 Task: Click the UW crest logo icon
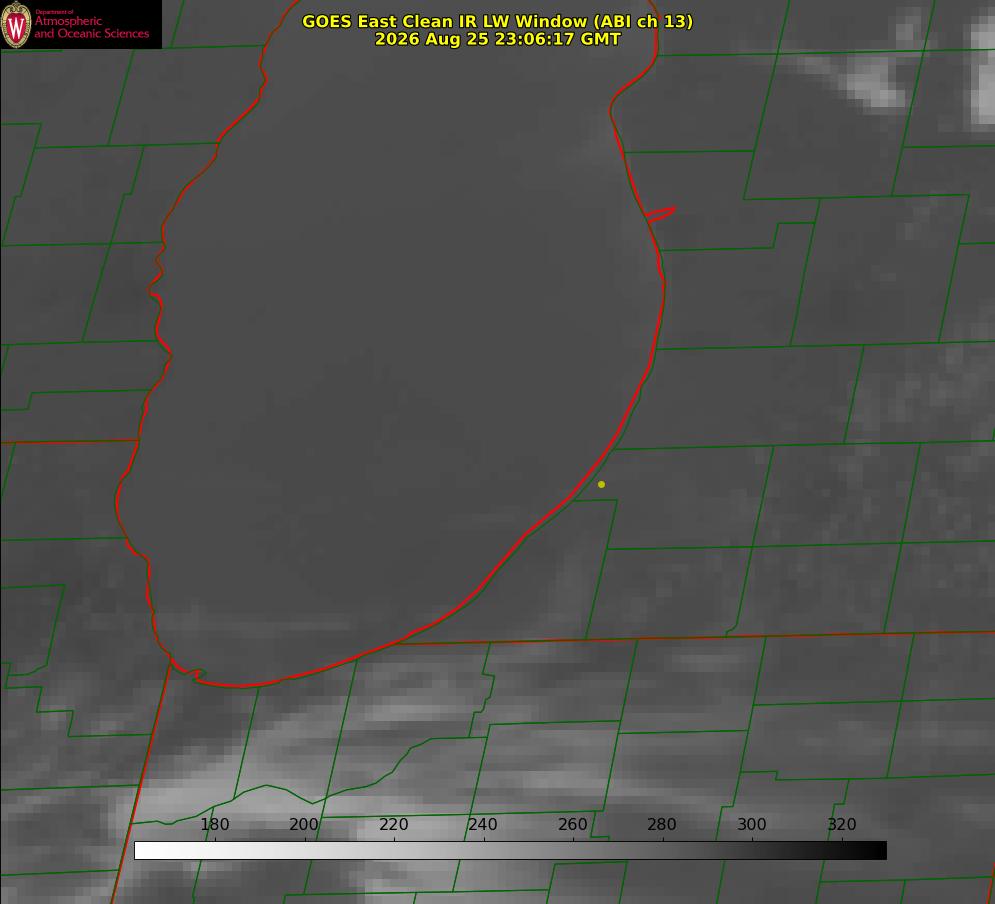(x=16, y=24)
